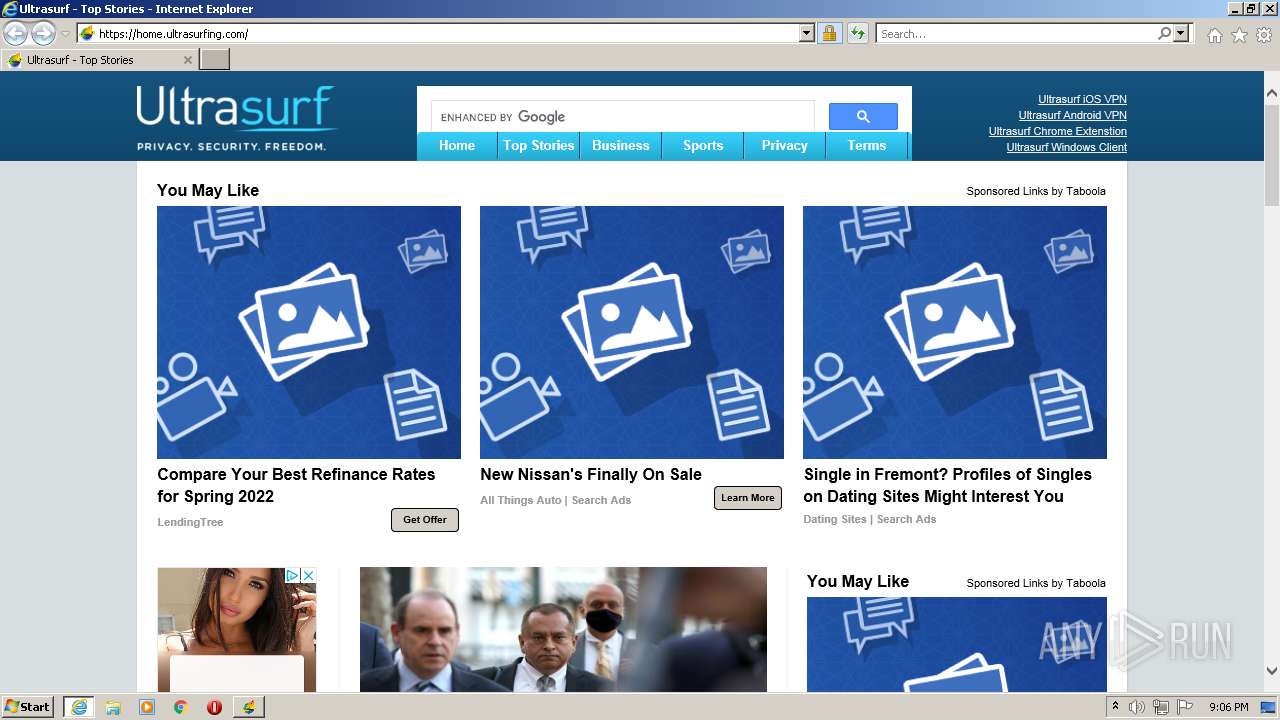Click New Nissan's Finally On Sale headline
The image size is (1280, 720).
tap(591, 474)
